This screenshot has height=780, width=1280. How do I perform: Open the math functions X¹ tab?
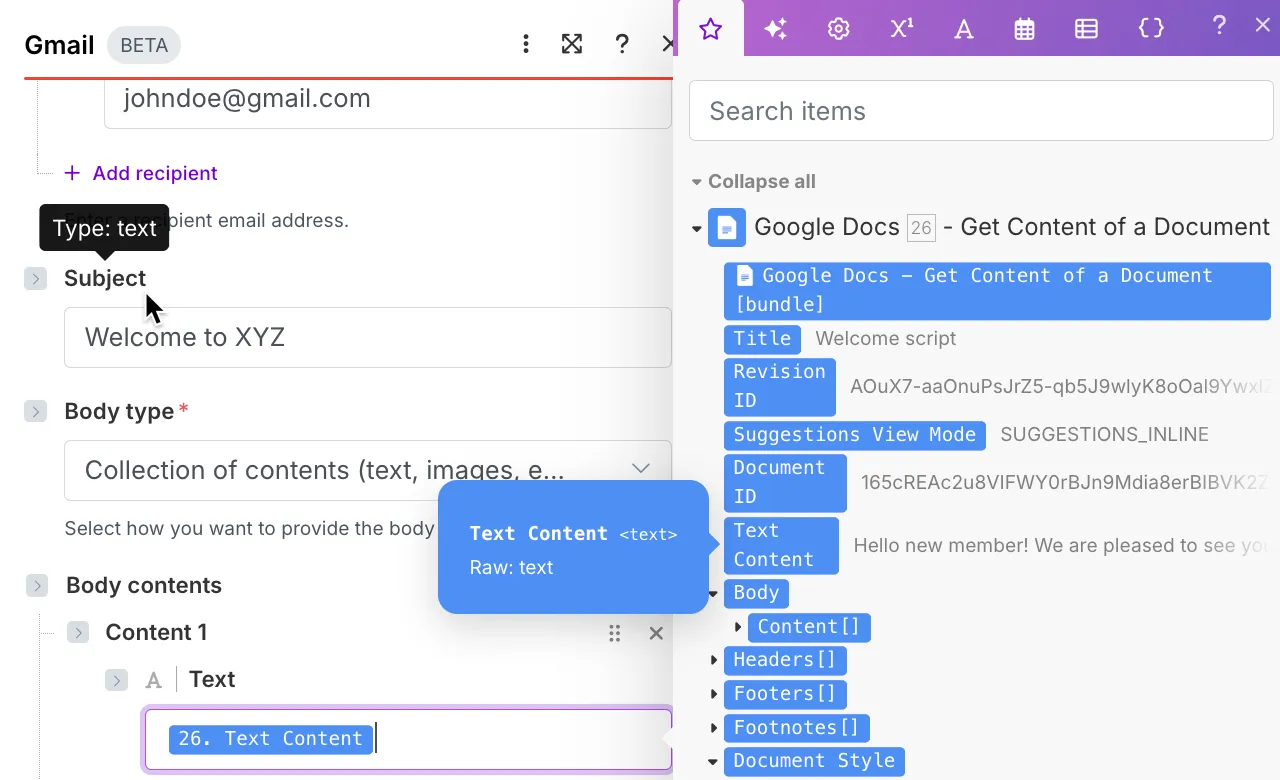(901, 29)
